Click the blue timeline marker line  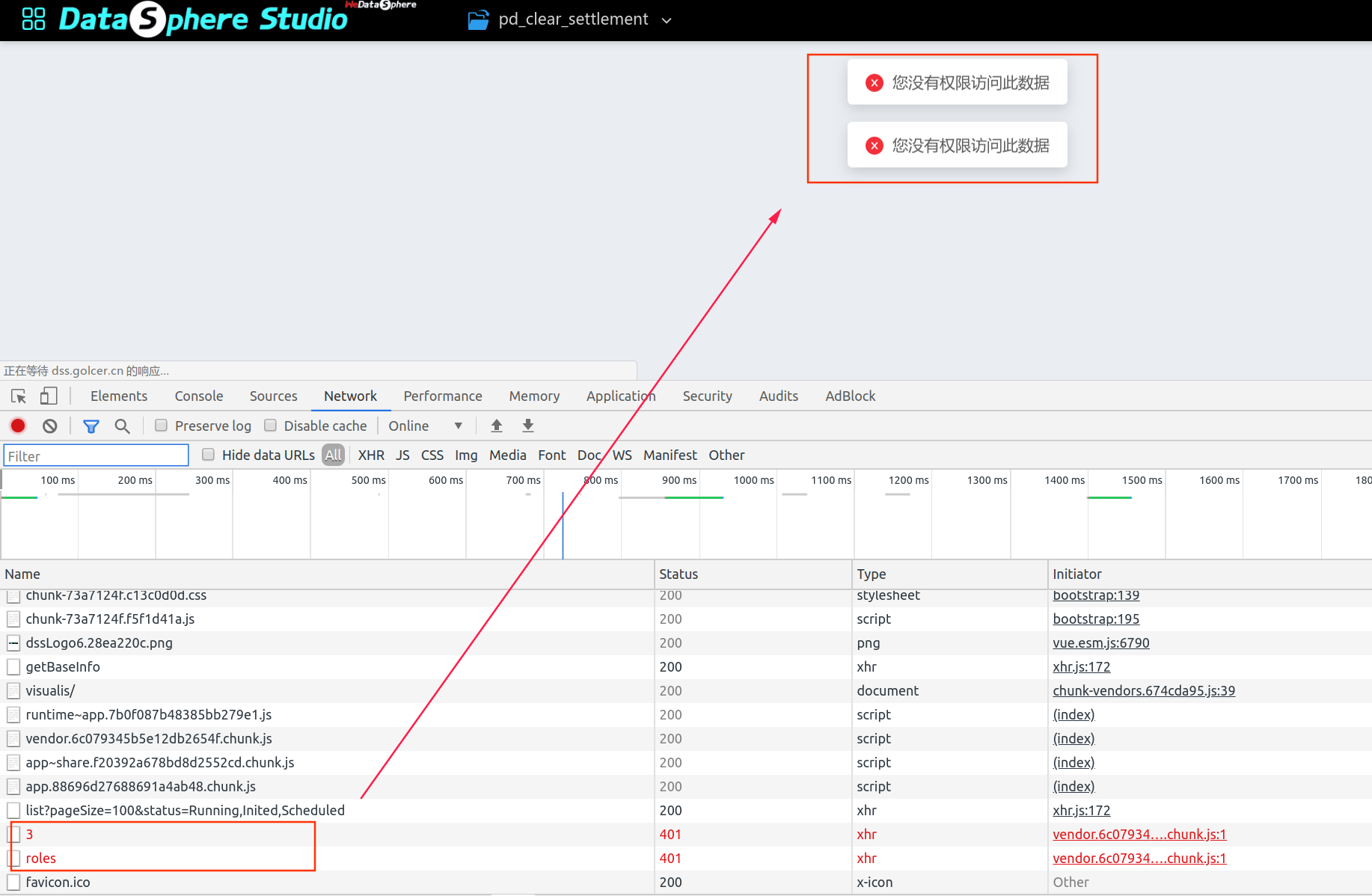(x=563, y=525)
